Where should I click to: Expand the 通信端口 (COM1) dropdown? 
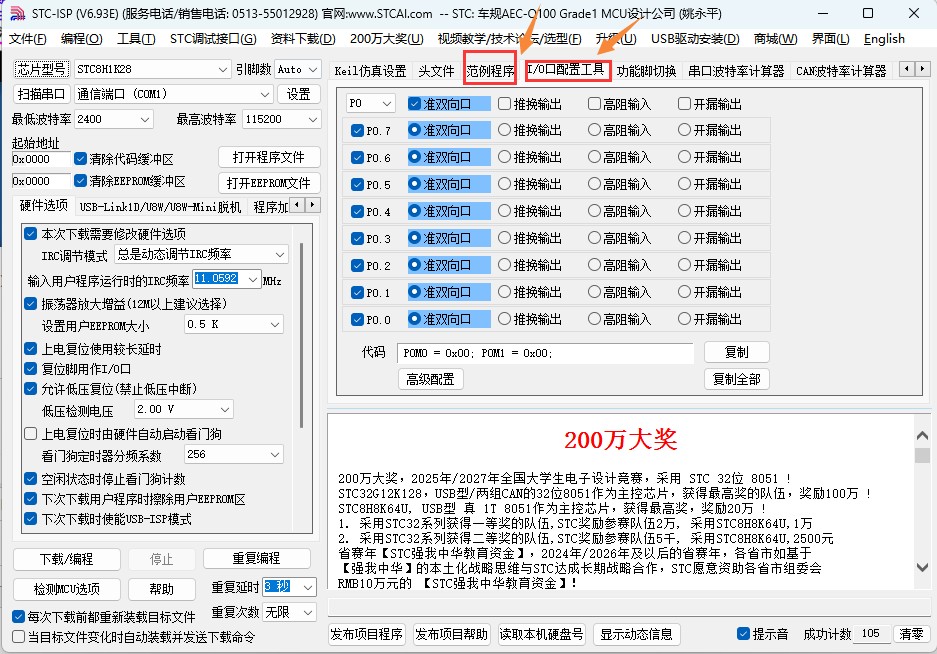tap(265, 94)
